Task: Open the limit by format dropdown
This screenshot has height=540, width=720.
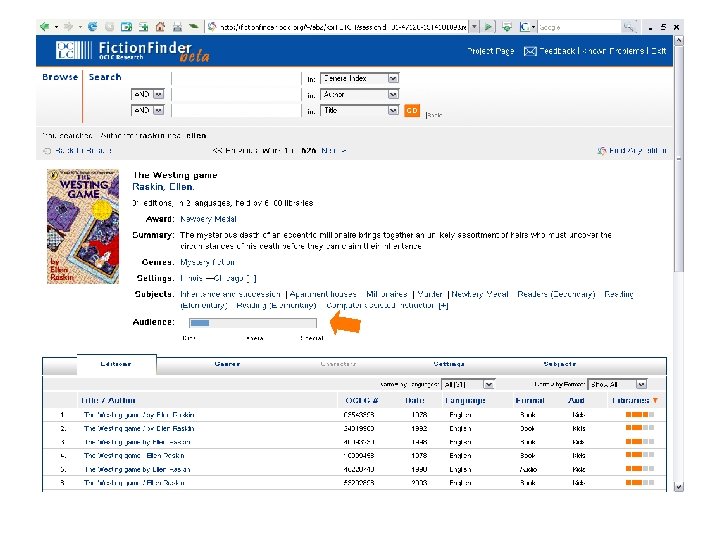Action: click(x=641, y=384)
